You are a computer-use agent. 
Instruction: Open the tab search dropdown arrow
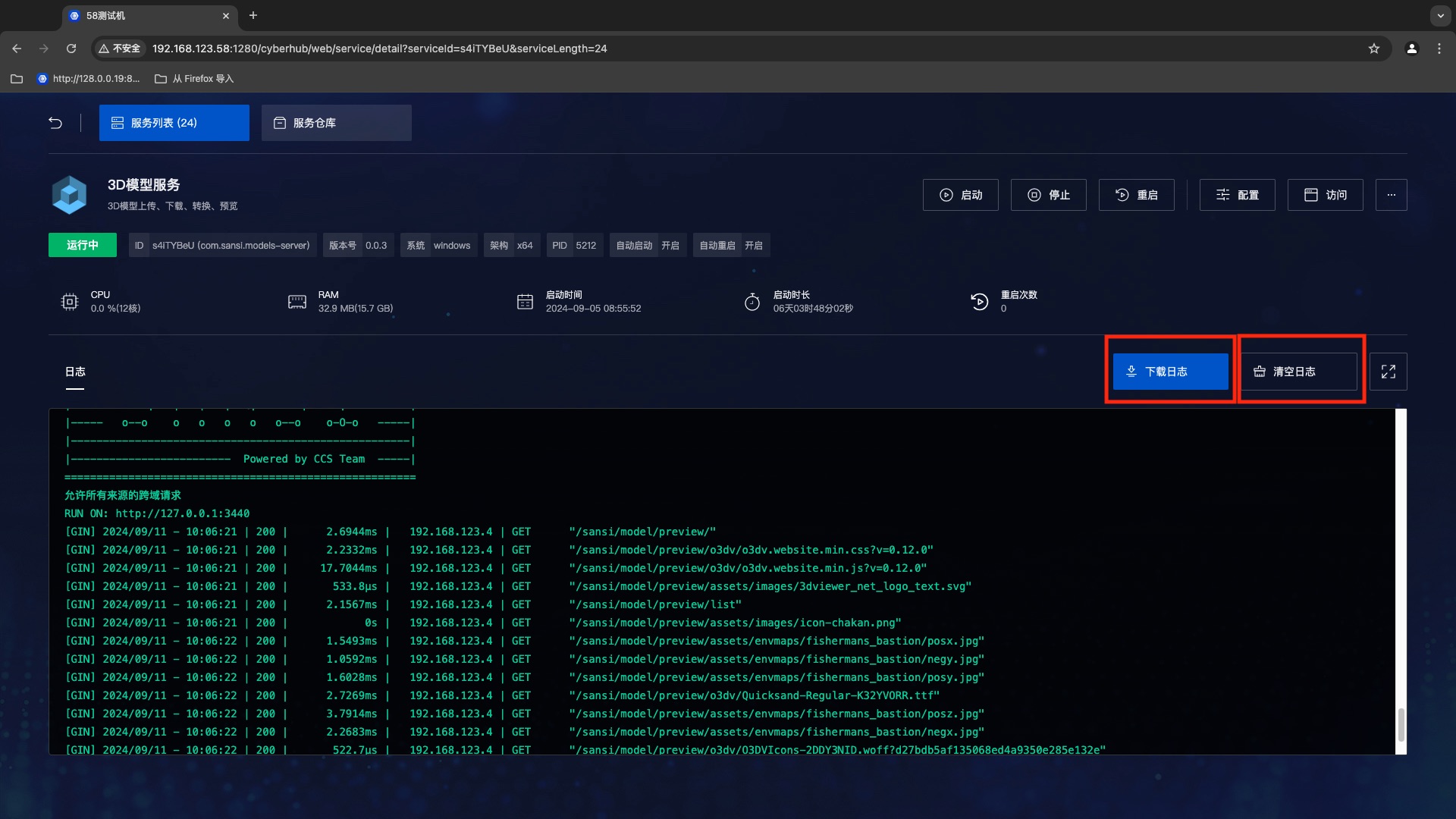1440,15
